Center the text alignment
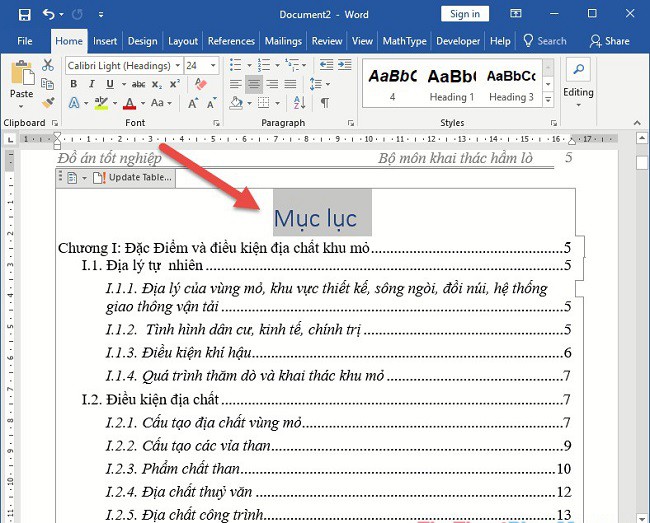Image resolution: width=650 pixels, height=523 pixels. point(254,85)
